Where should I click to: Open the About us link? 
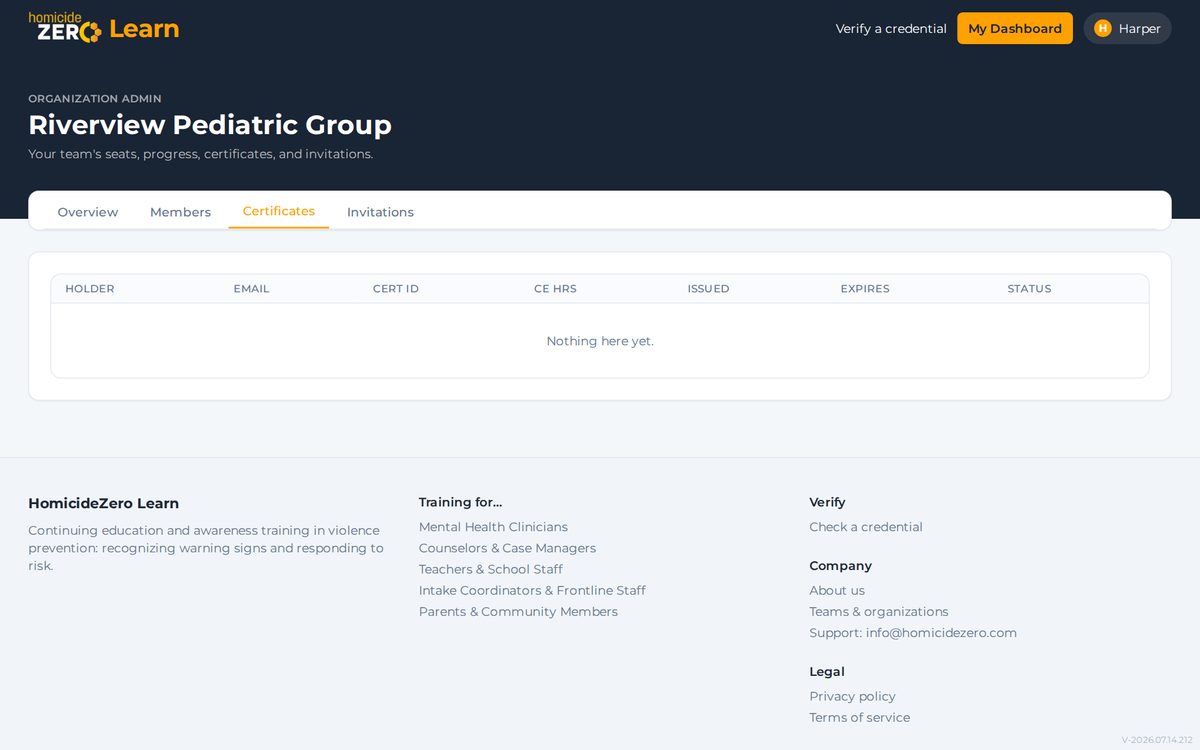click(837, 590)
